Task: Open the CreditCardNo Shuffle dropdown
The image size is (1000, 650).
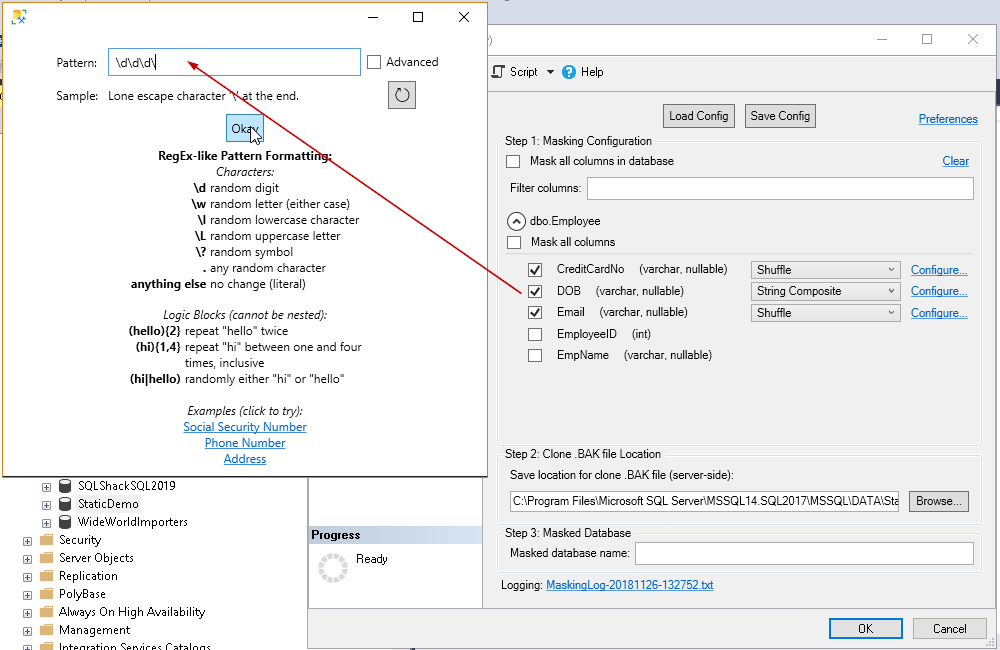Action: (x=825, y=270)
